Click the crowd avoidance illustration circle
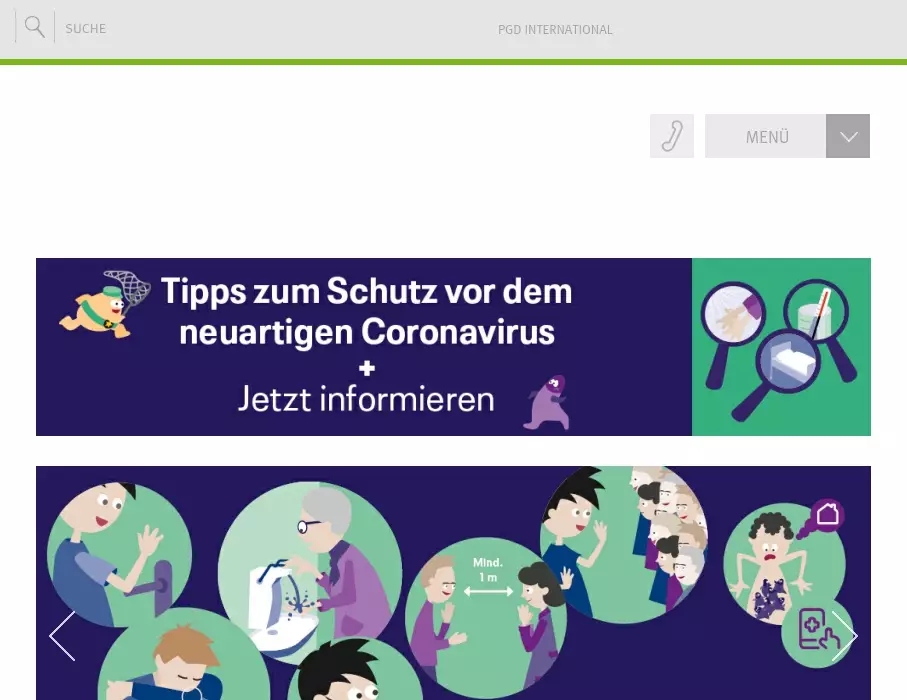 click(624, 544)
